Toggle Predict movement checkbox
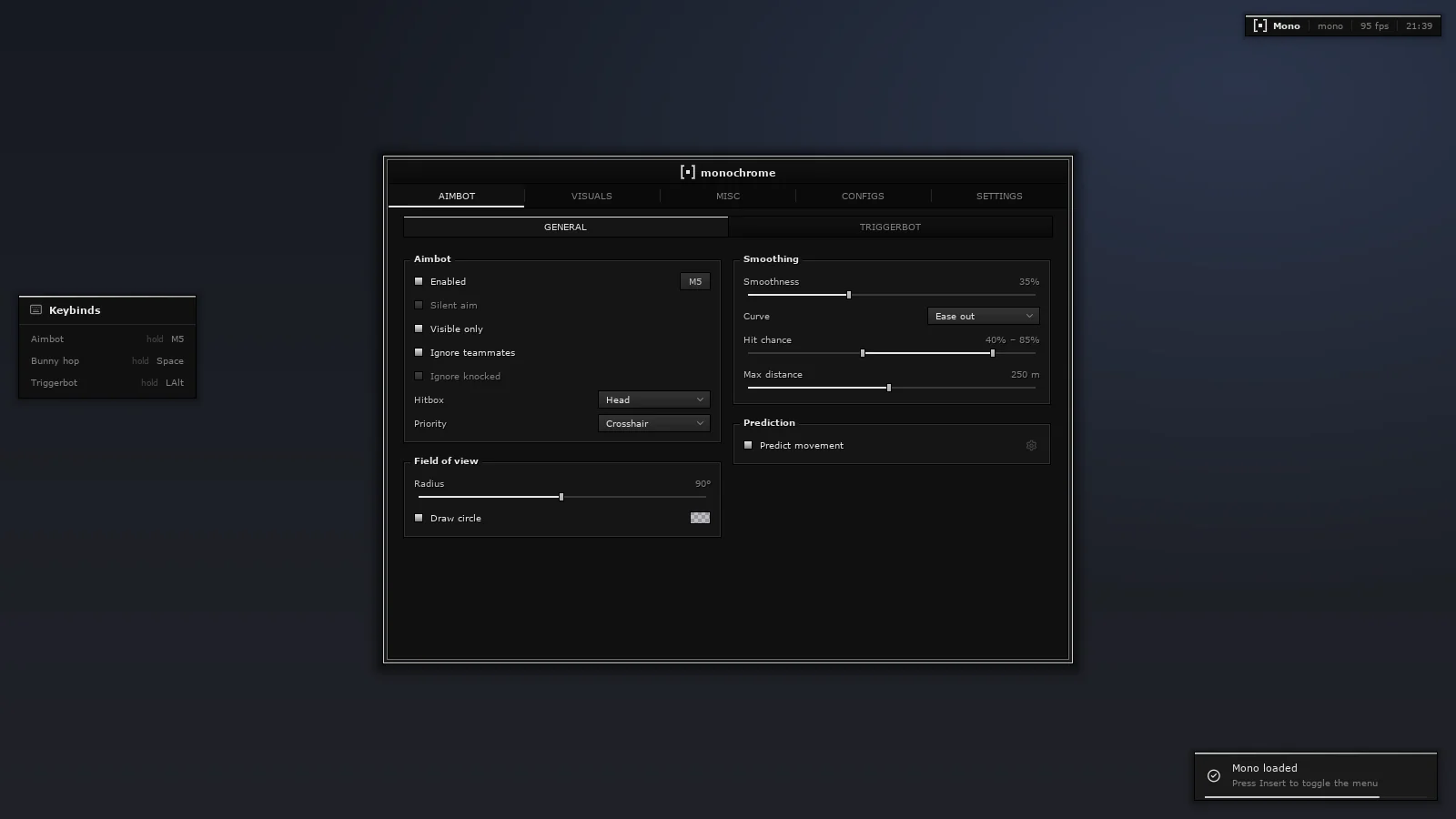 748,445
